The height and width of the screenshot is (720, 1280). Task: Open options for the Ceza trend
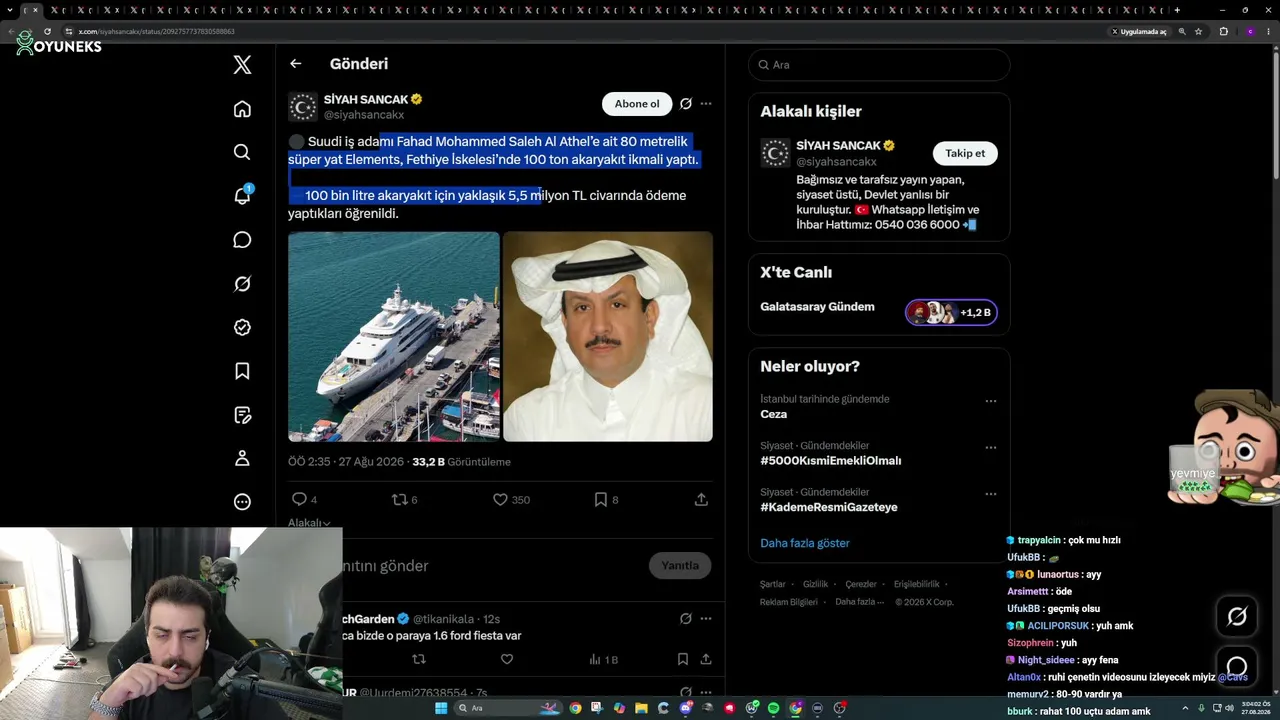[x=991, y=401]
